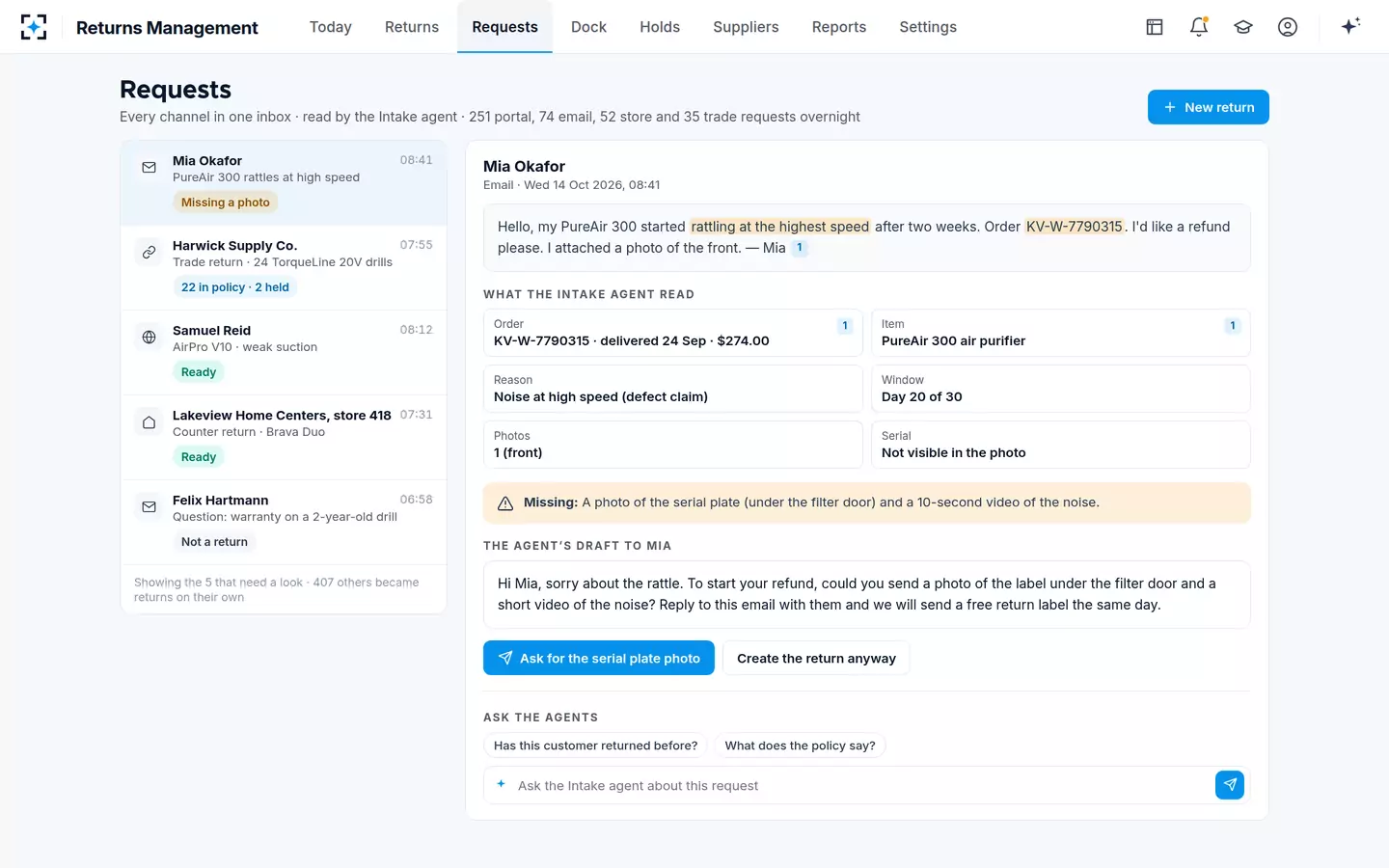
Task: Open Felix Hartmann's warranty question
Action: click(284, 522)
